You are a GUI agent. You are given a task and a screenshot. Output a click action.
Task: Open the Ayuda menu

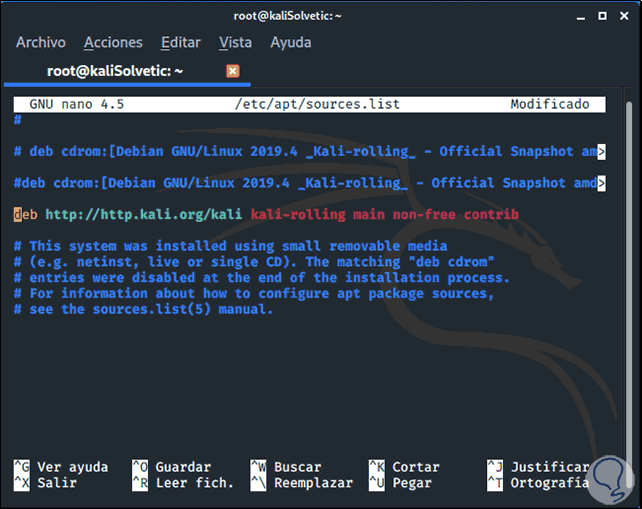point(291,42)
